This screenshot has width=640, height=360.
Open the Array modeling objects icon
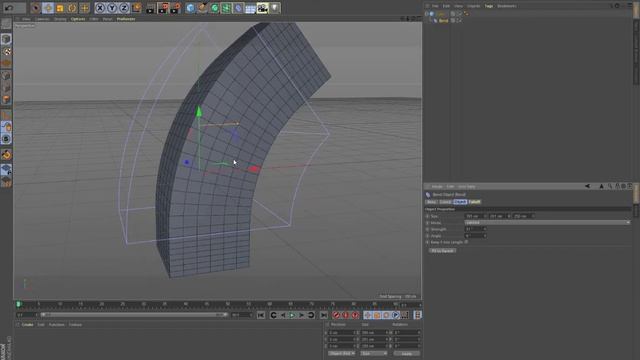(x=226, y=8)
